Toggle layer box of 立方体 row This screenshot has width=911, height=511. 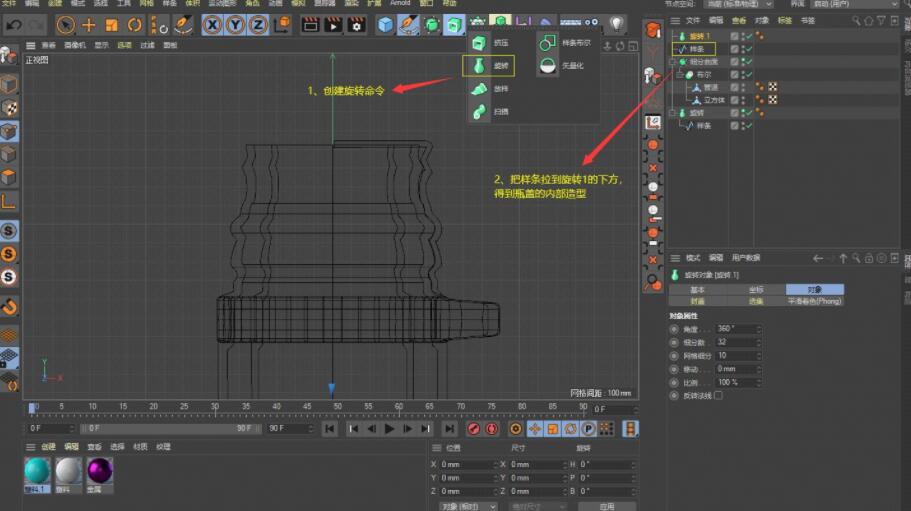[x=734, y=100]
